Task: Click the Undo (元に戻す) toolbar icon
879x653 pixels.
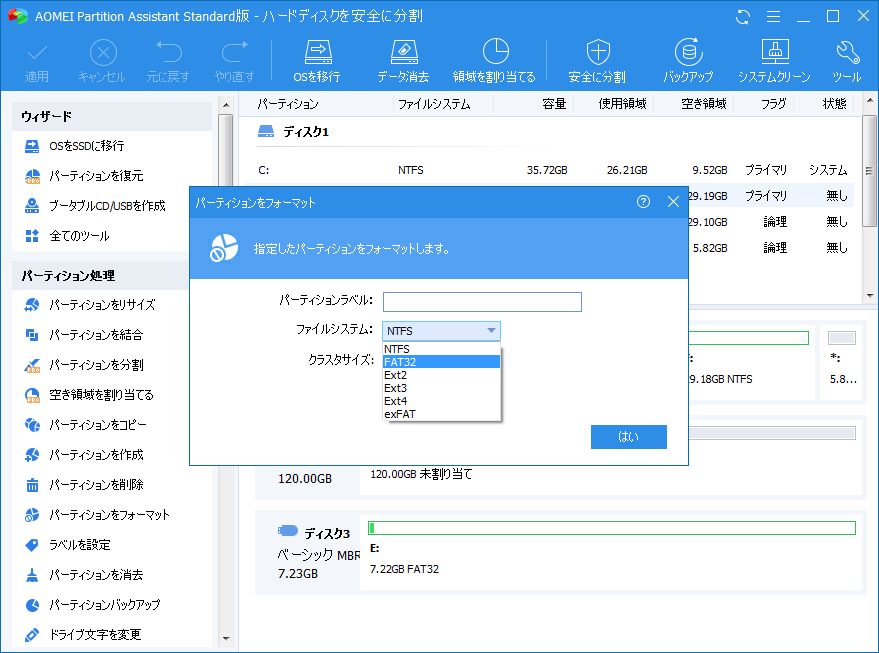Action: click(169, 52)
